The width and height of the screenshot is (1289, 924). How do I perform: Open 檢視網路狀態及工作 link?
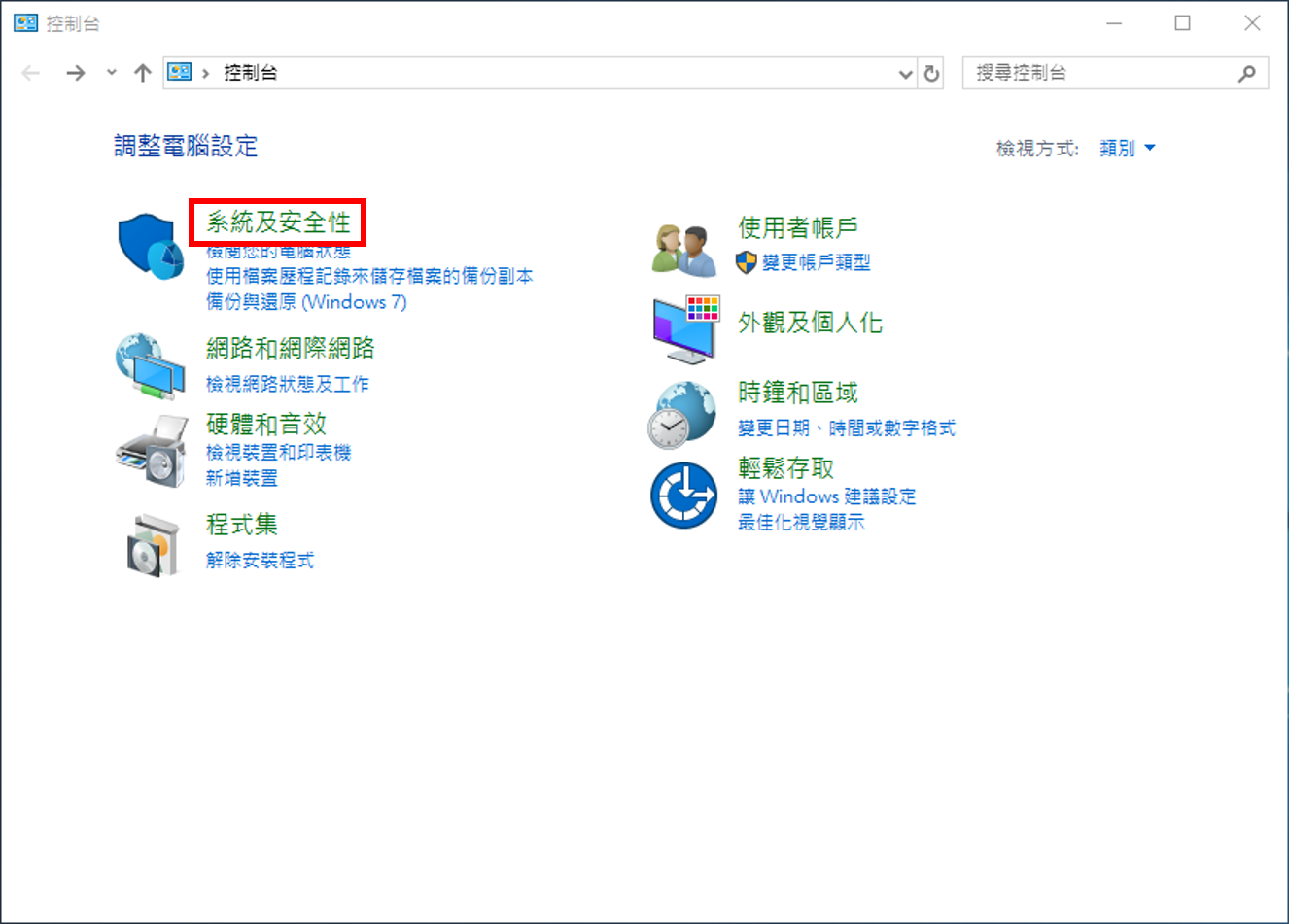(x=288, y=384)
